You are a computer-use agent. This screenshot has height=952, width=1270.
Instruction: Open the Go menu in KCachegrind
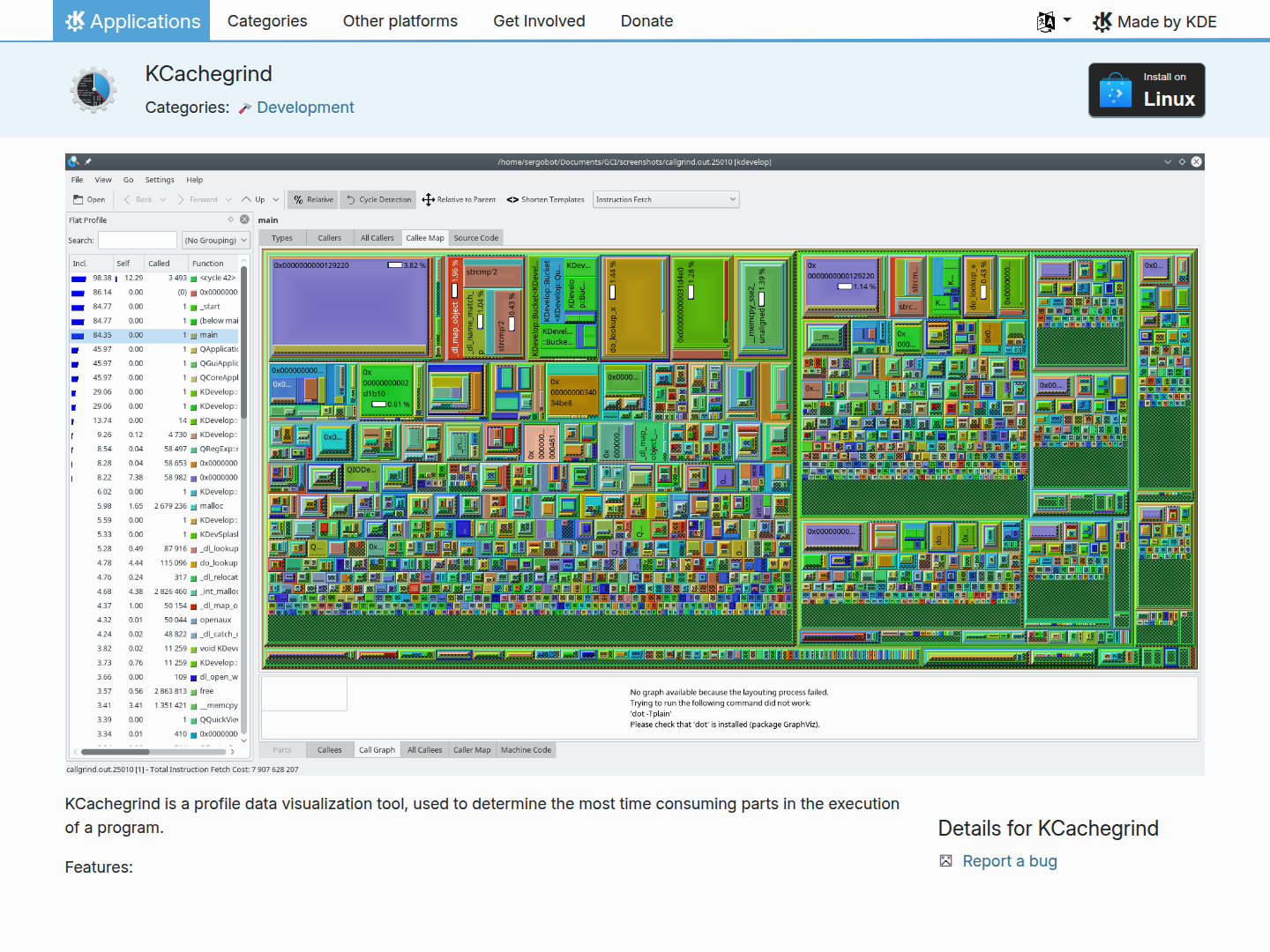tap(129, 180)
